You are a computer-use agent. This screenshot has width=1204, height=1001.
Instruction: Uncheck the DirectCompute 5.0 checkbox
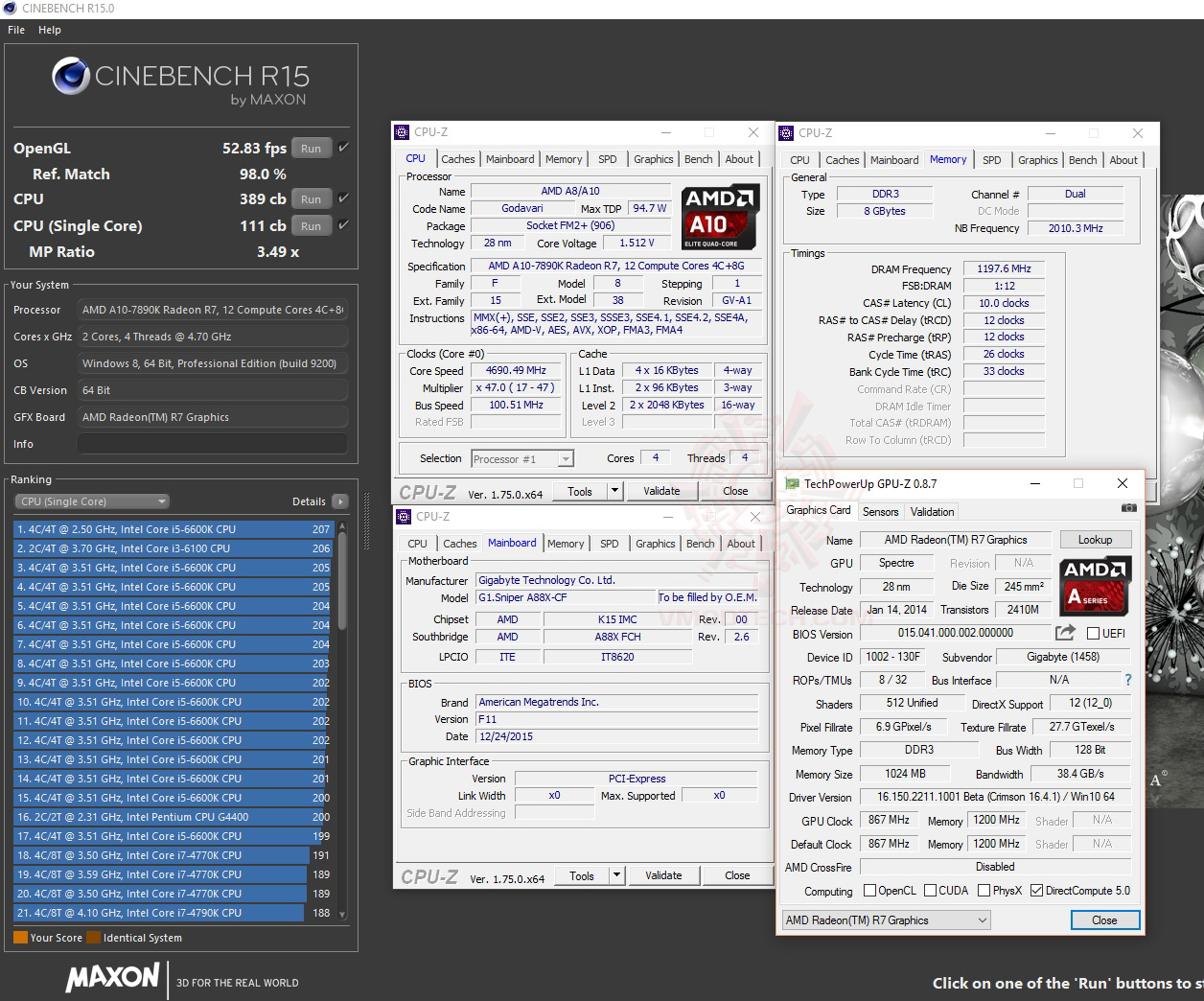[1036, 891]
